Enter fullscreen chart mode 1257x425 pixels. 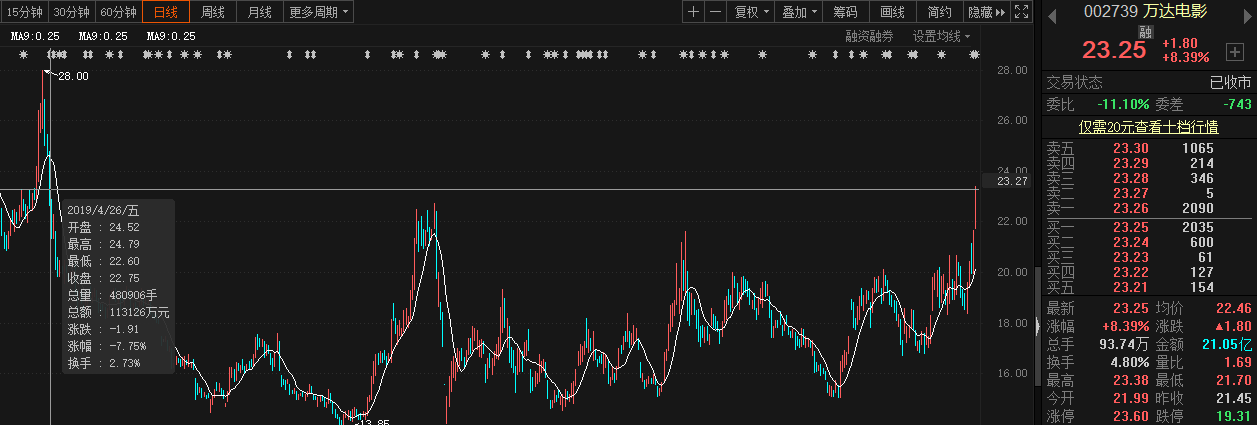(x=1021, y=12)
